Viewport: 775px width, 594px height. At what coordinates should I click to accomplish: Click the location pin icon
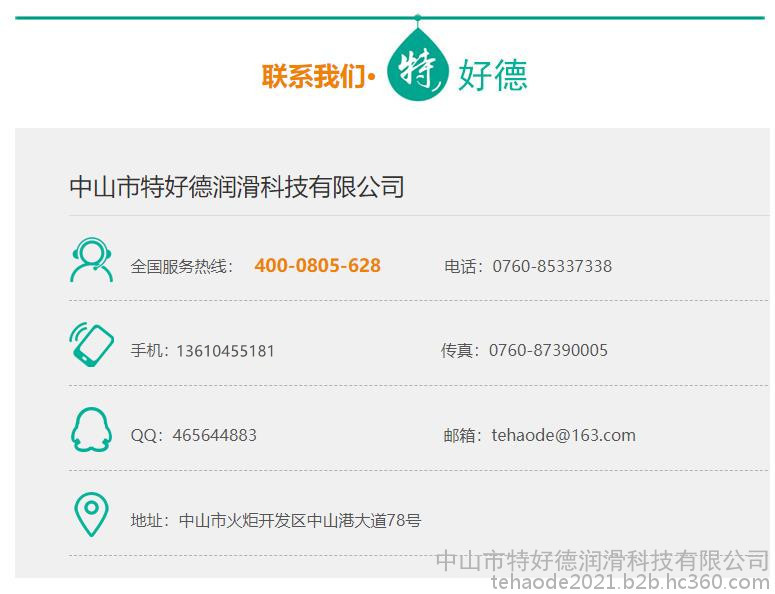[x=91, y=515]
